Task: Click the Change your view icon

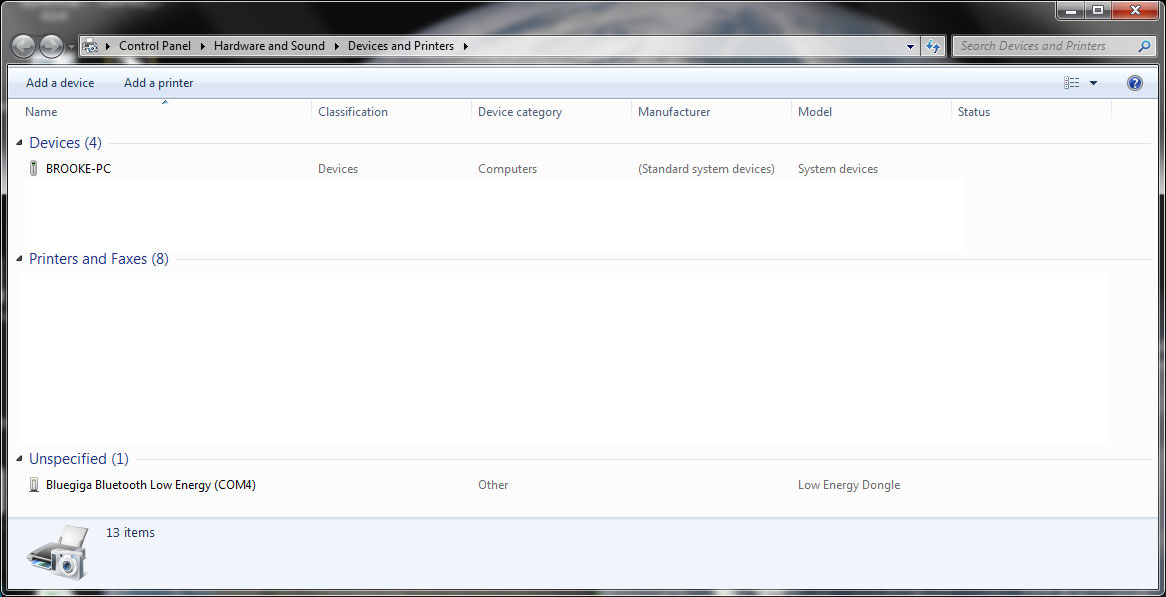Action: (1072, 83)
